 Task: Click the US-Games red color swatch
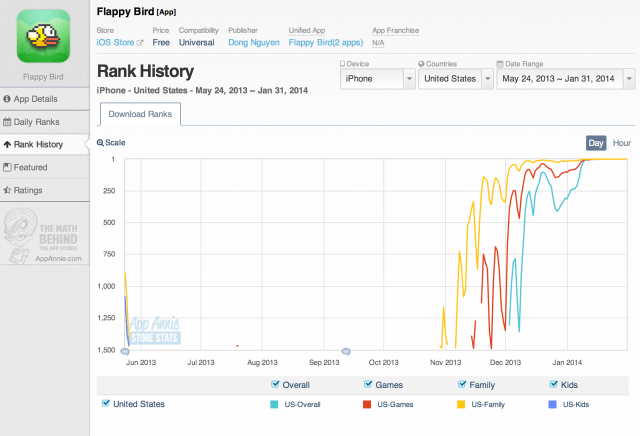coord(367,405)
